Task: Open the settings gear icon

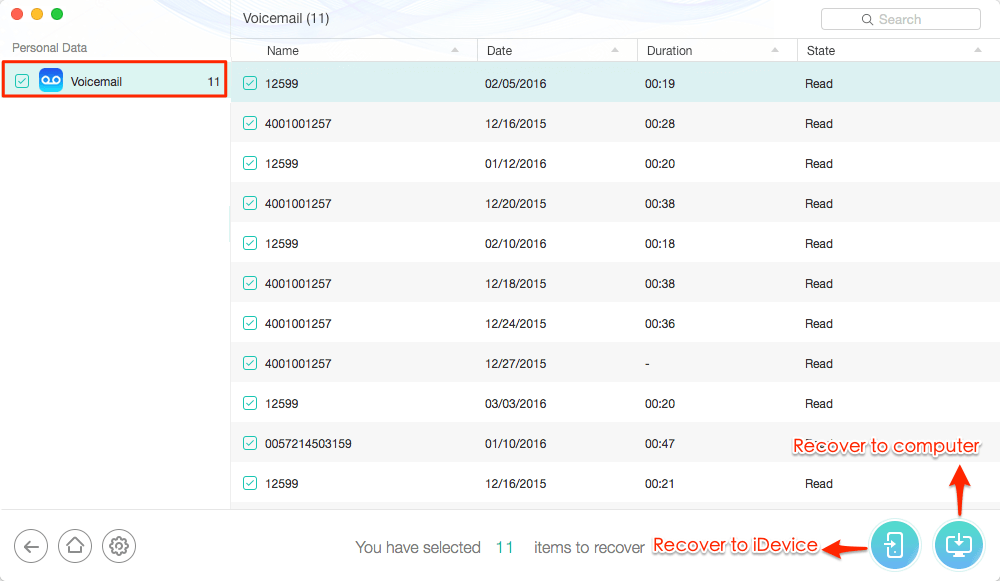Action: (119, 546)
